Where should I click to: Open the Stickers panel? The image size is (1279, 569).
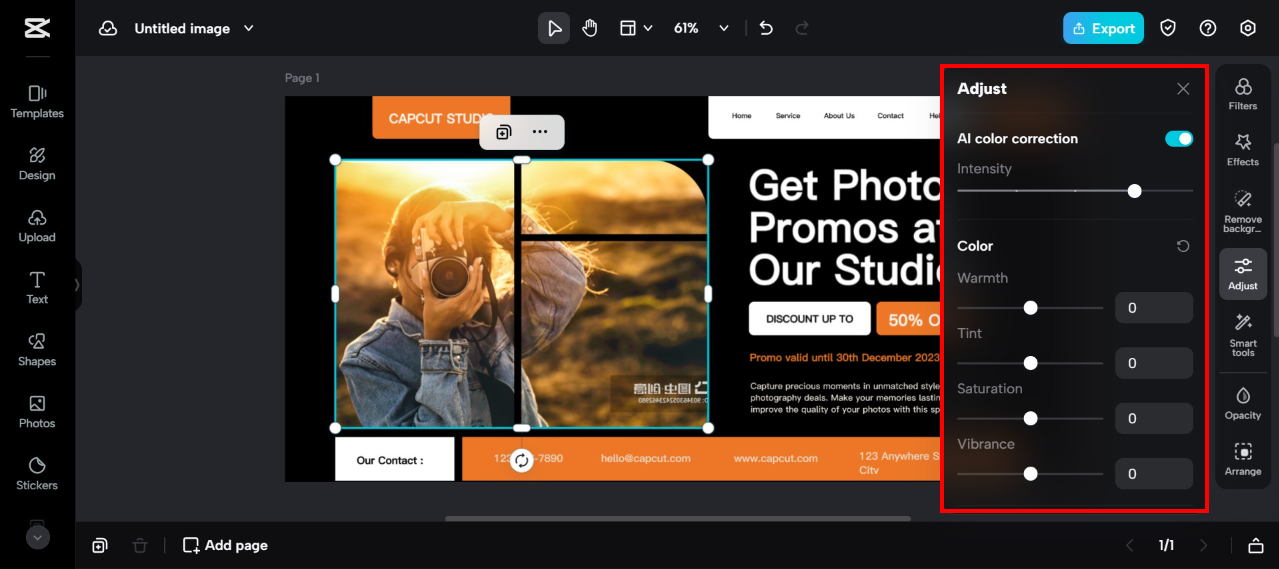click(37, 474)
